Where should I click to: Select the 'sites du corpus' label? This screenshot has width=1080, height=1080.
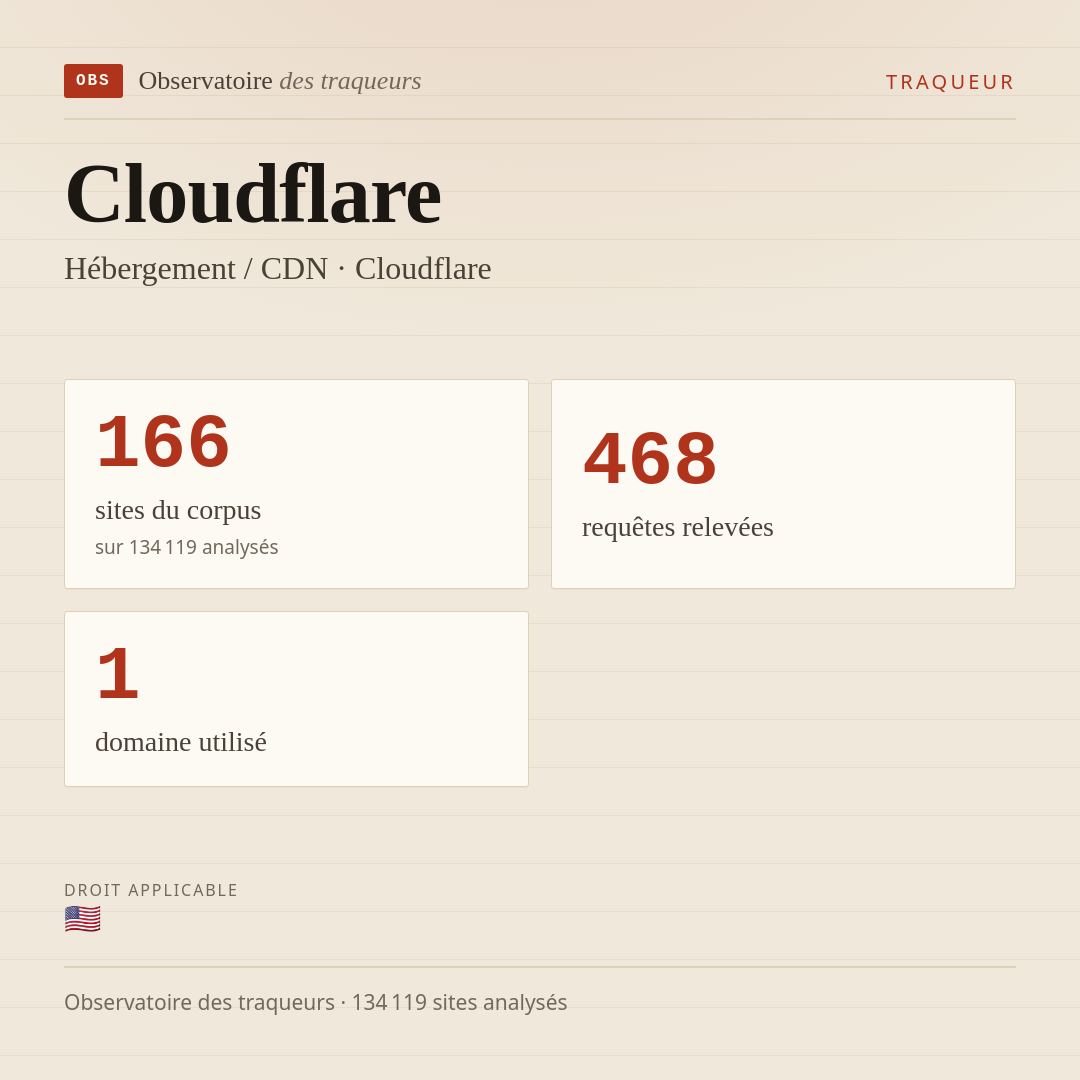click(178, 510)
